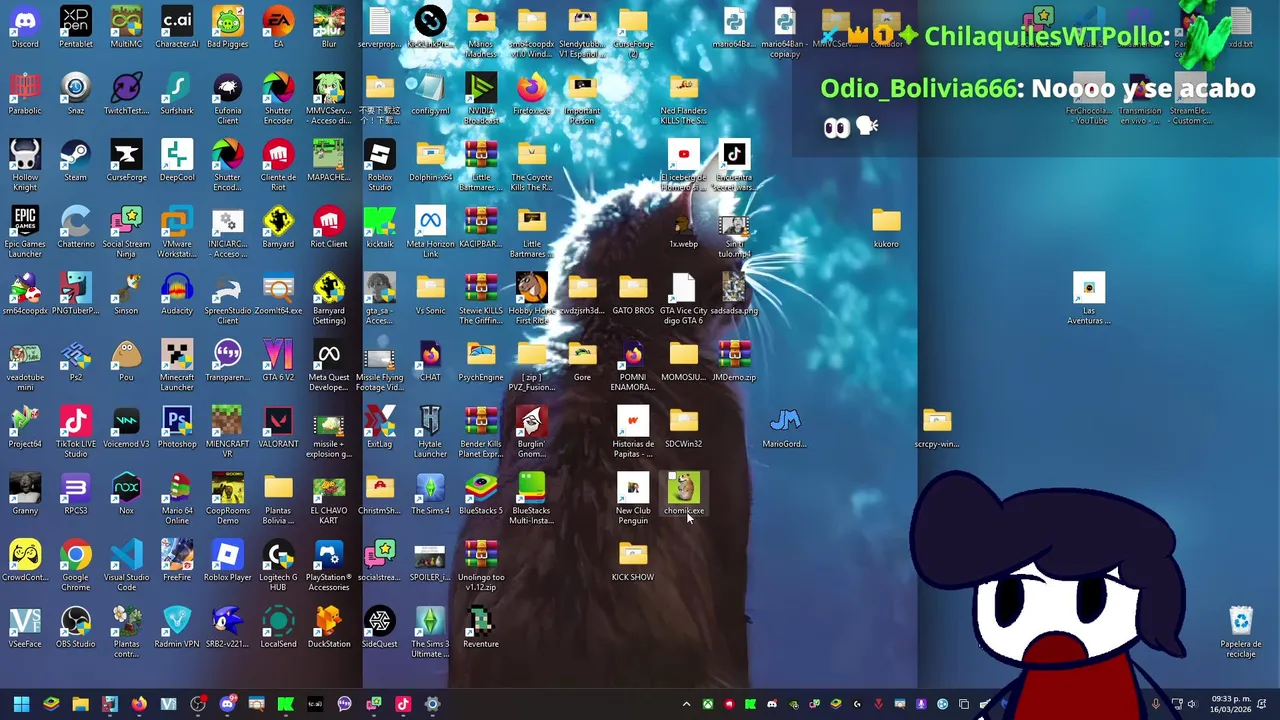Select the Granny desktop icon
This screenshot has width=1280, height=720.
(25, 494)
